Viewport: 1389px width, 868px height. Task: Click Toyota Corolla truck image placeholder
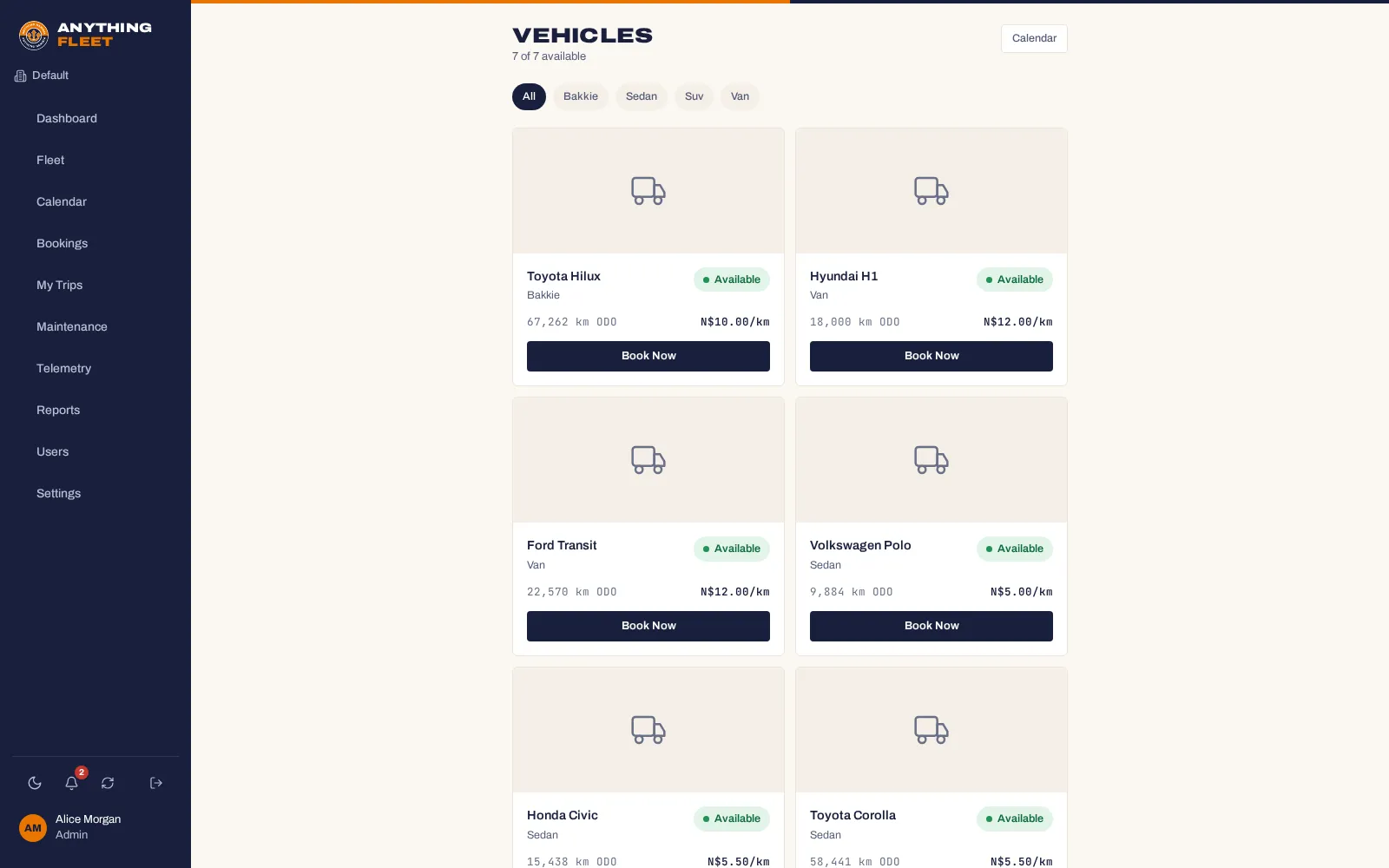click(x=931, y=730)
